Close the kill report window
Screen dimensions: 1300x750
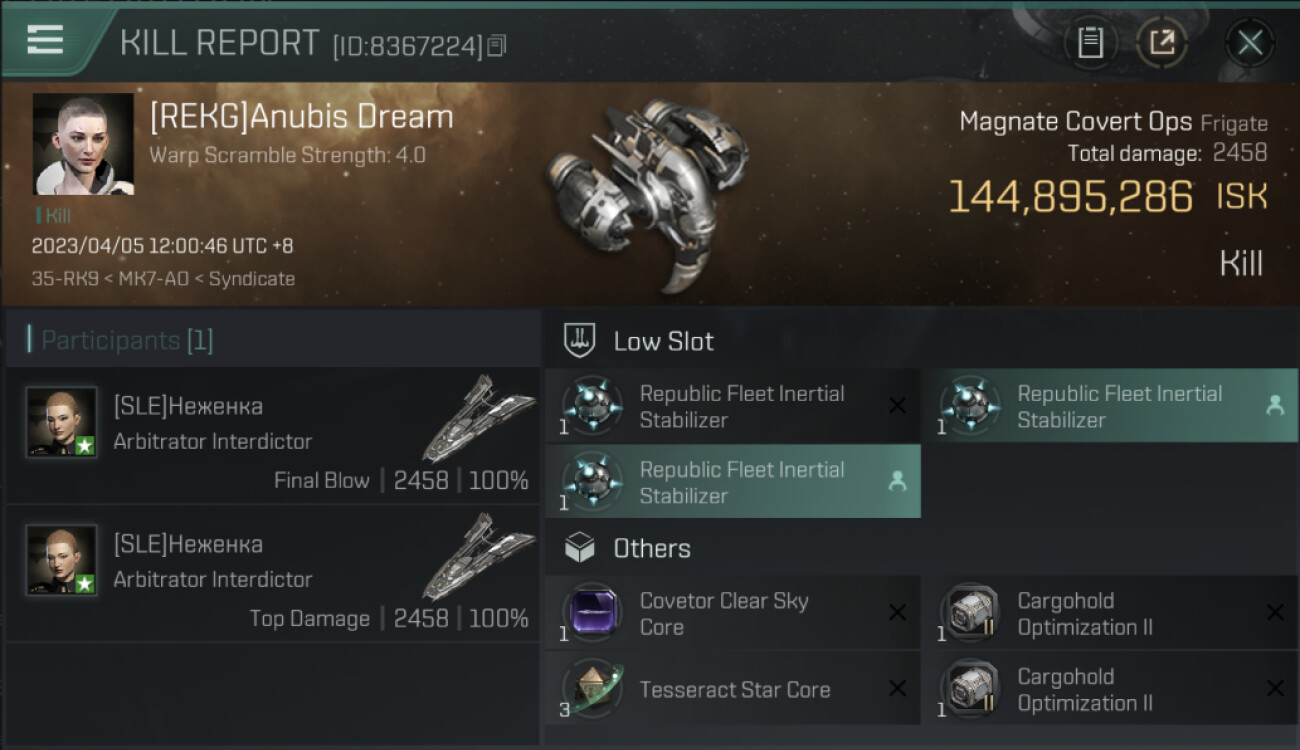(x=1249, y=42)
